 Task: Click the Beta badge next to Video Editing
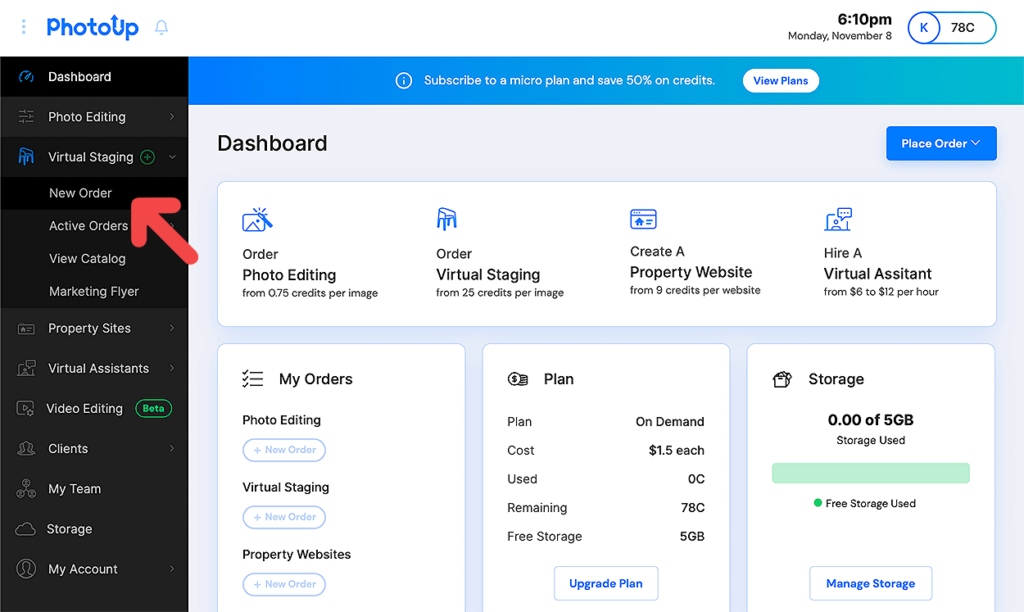[x=153, y=409]
